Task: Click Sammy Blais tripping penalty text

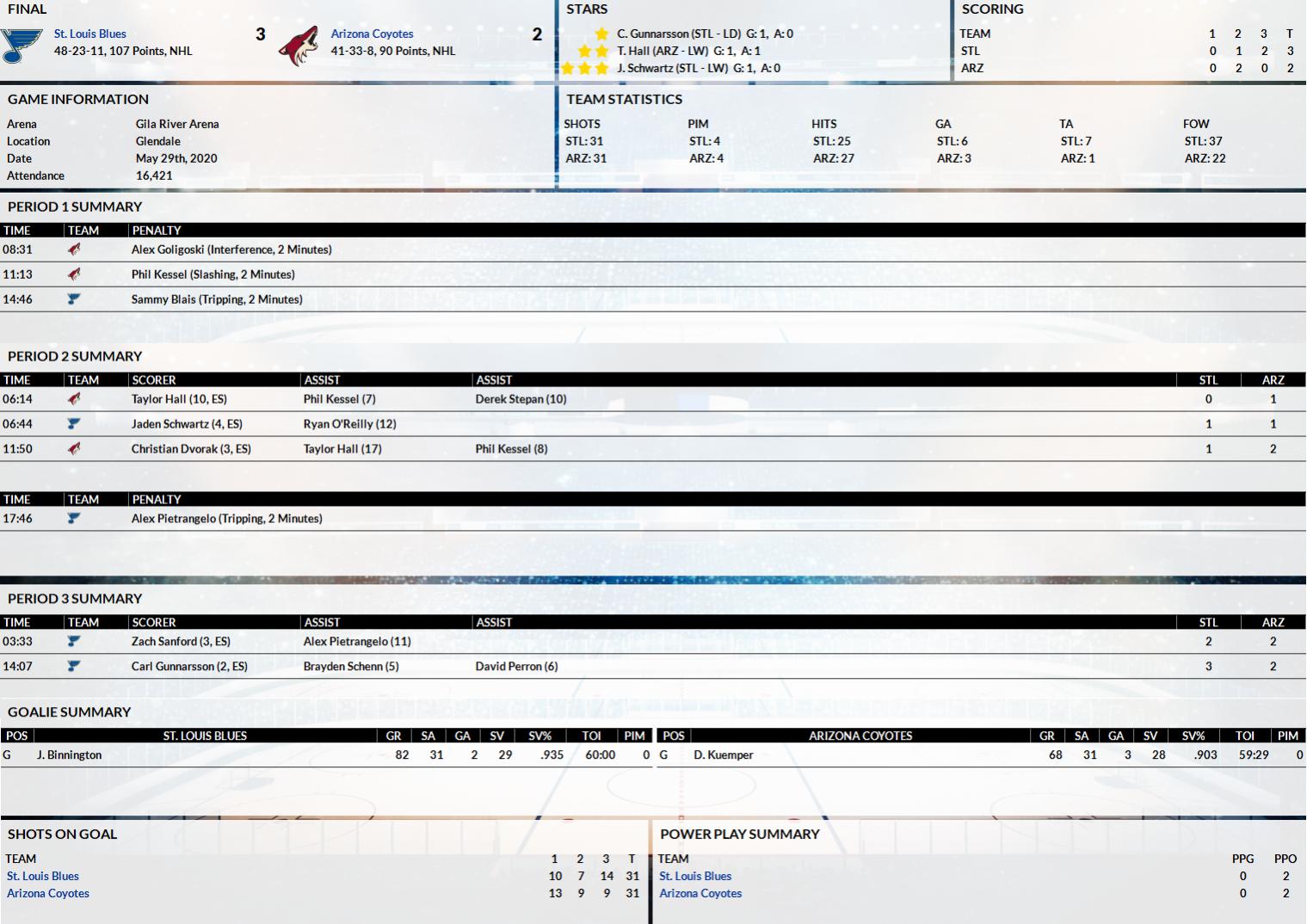Action: 217,299
